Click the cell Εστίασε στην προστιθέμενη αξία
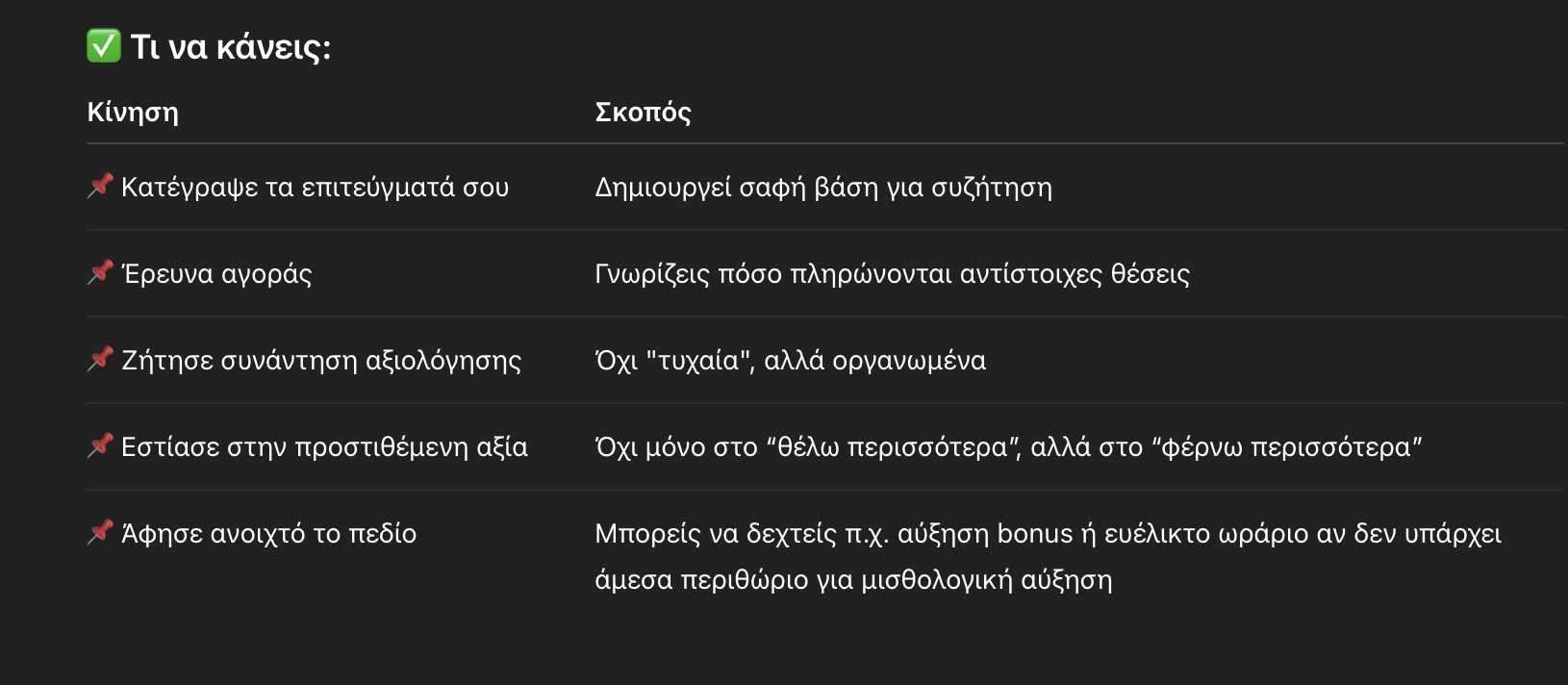The image size is (1568, 685). 324,447
